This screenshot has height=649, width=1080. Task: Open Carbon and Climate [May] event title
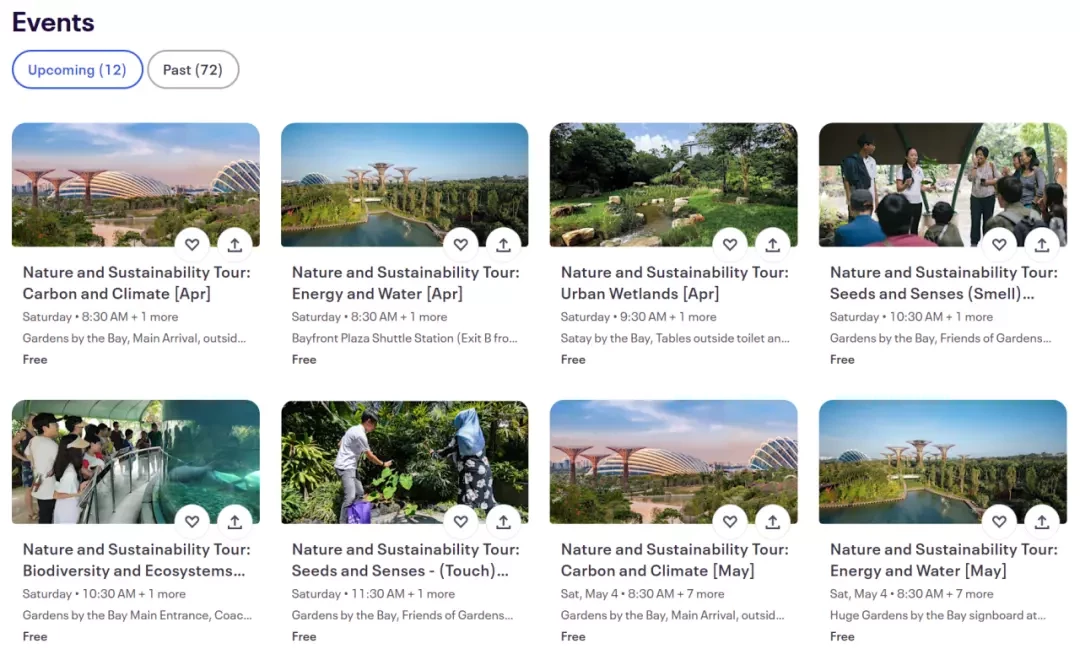(x=674, y=559)
